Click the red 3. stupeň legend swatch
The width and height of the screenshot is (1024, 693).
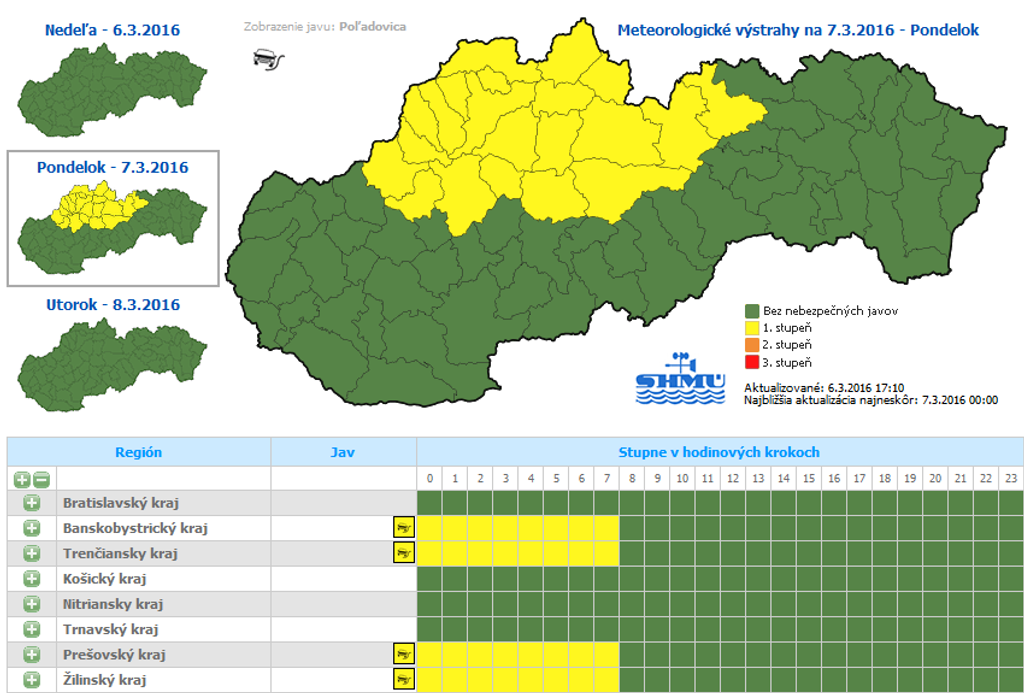(753, 362)
